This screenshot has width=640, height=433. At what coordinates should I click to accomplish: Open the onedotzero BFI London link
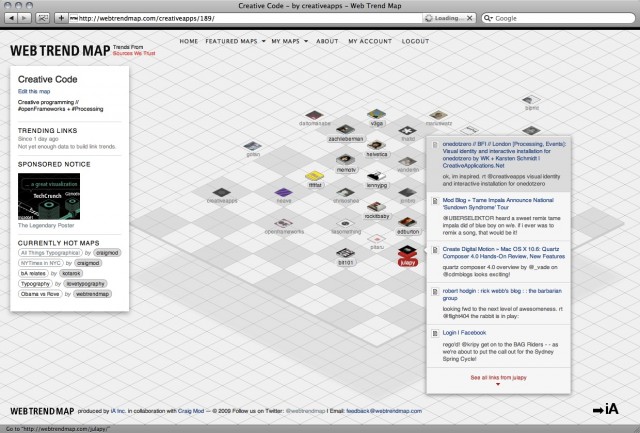click(x=504, y=155)
